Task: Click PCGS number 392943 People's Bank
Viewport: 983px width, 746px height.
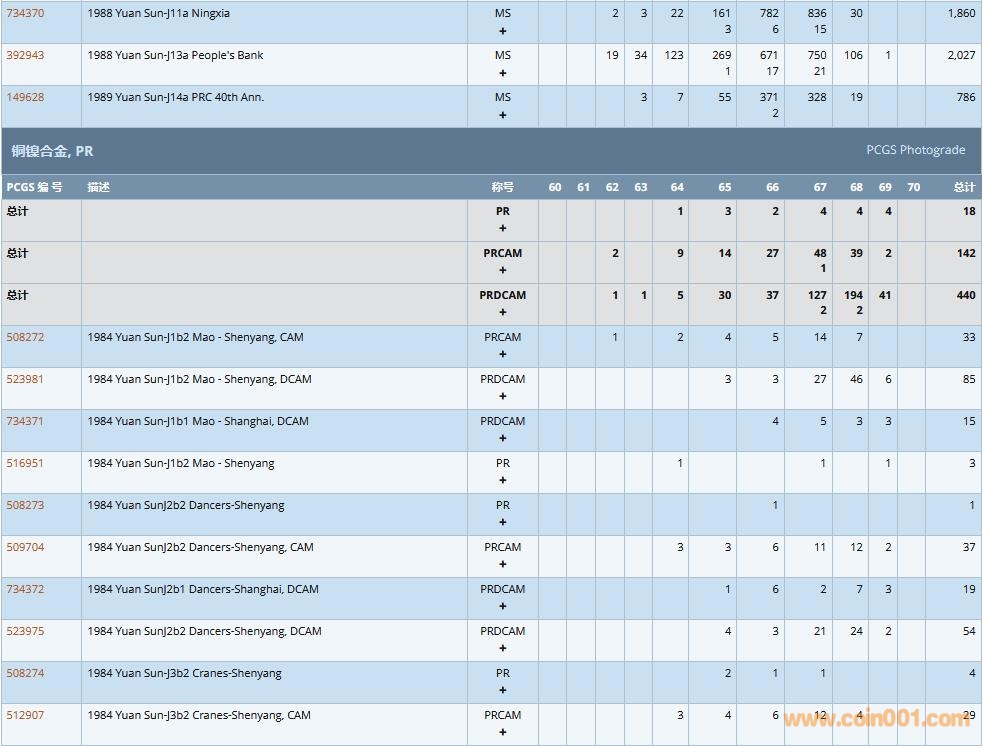Action: 25,55
